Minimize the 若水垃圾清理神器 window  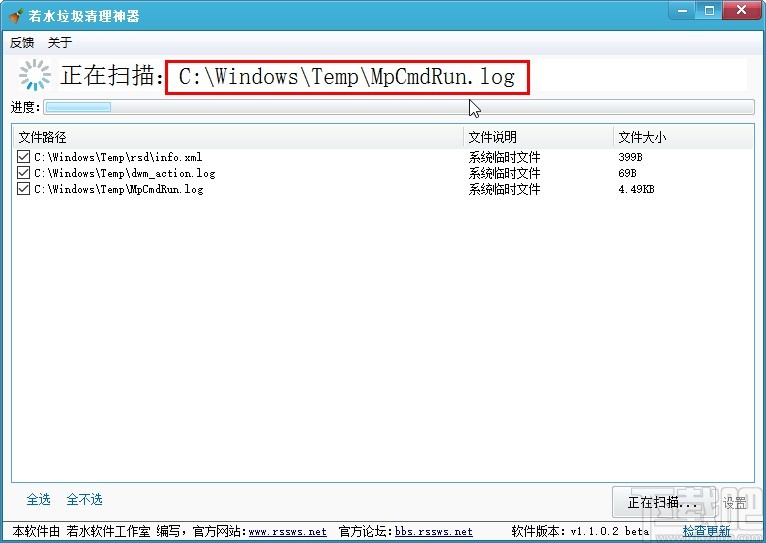pos(682,11)
